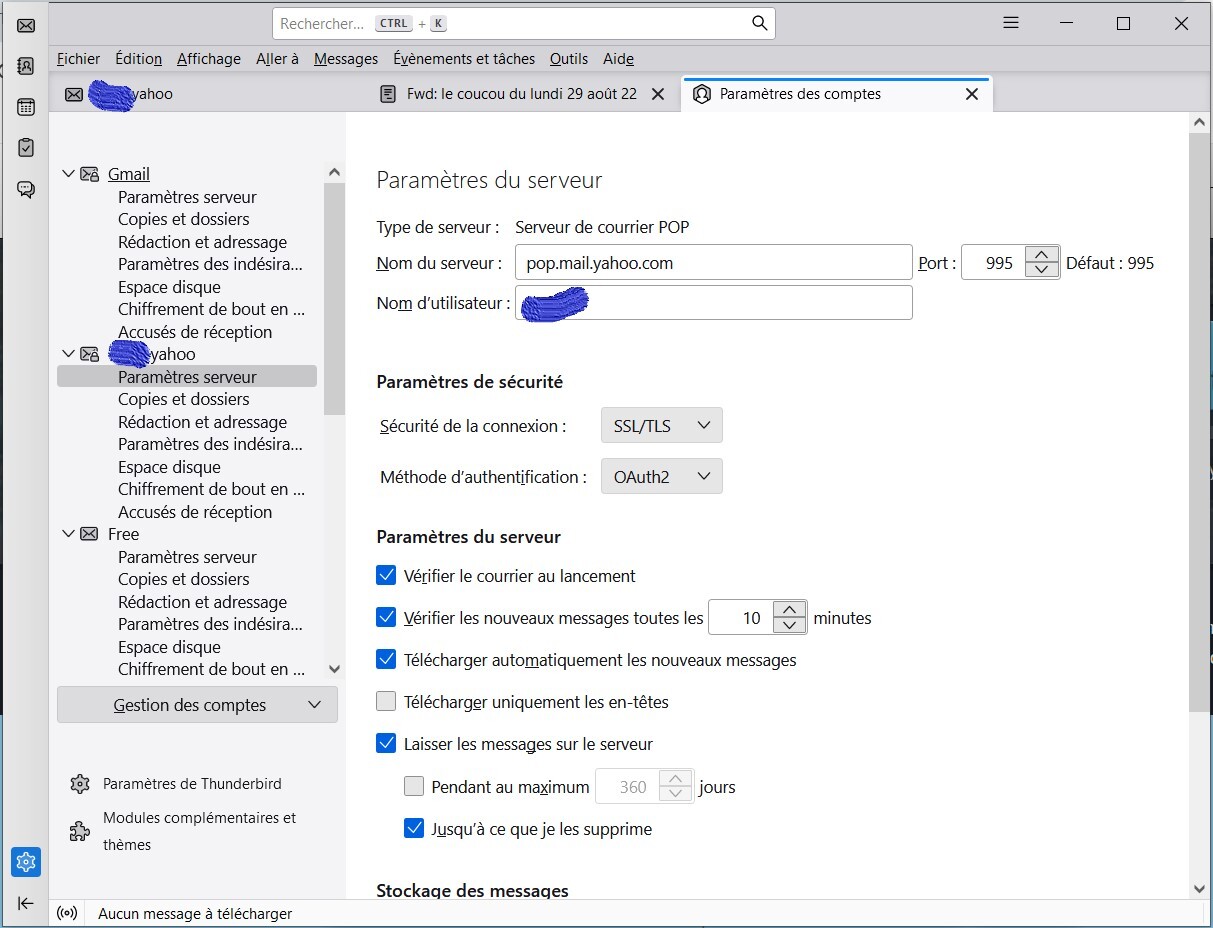
Task: Collapse the yahoo account tree
Action: [x=68, y=354]
